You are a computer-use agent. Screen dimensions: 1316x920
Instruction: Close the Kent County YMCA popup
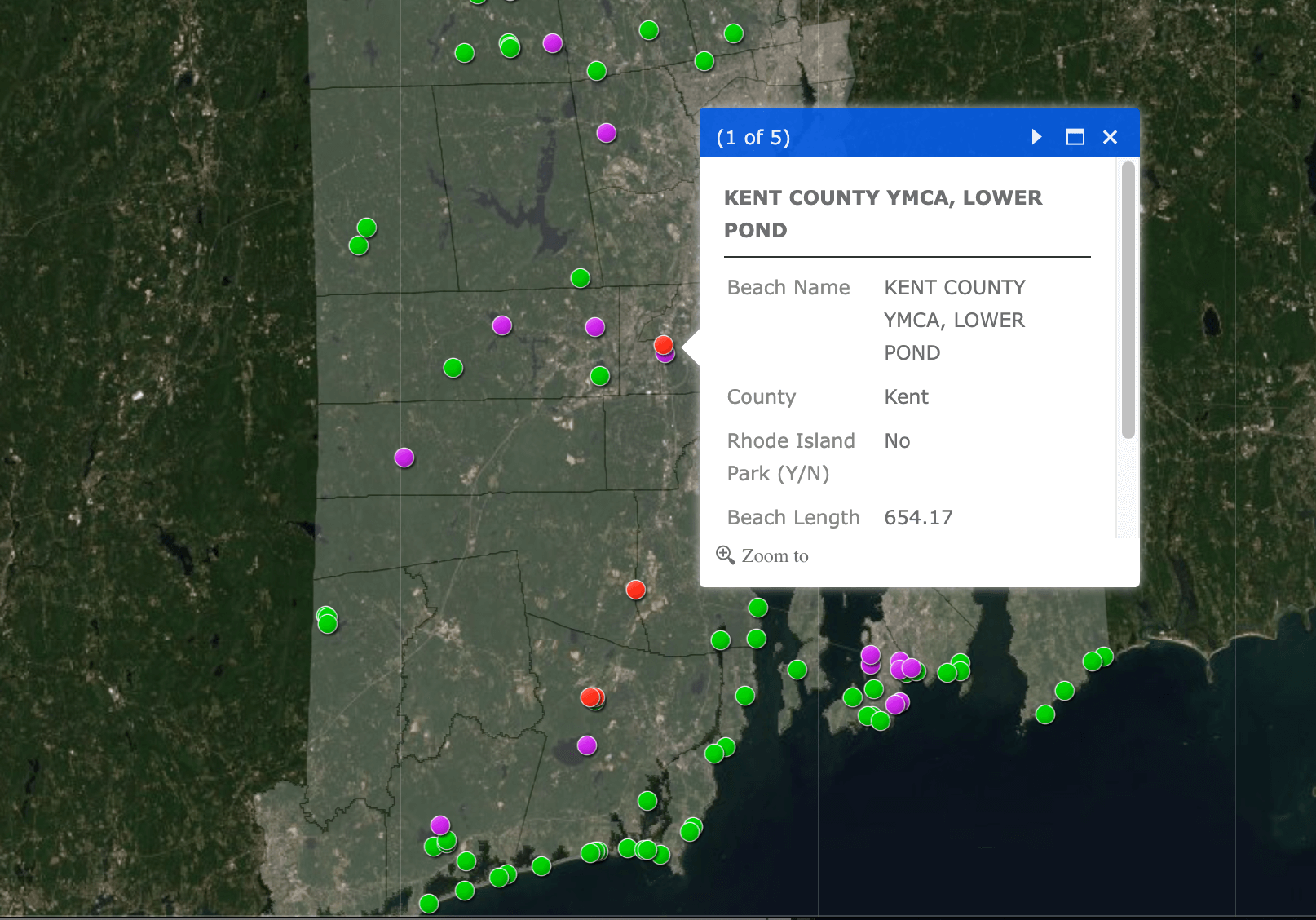pyautogui.click(x=1110, y=137)
